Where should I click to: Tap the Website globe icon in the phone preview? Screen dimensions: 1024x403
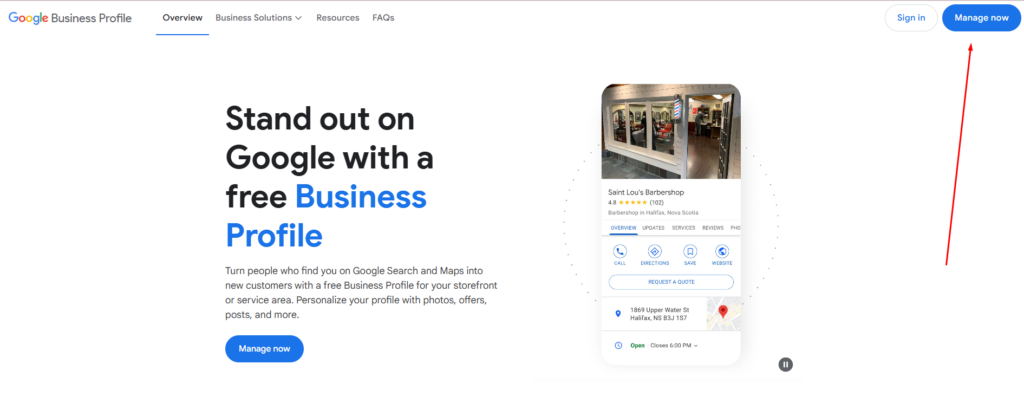point(722,251)
